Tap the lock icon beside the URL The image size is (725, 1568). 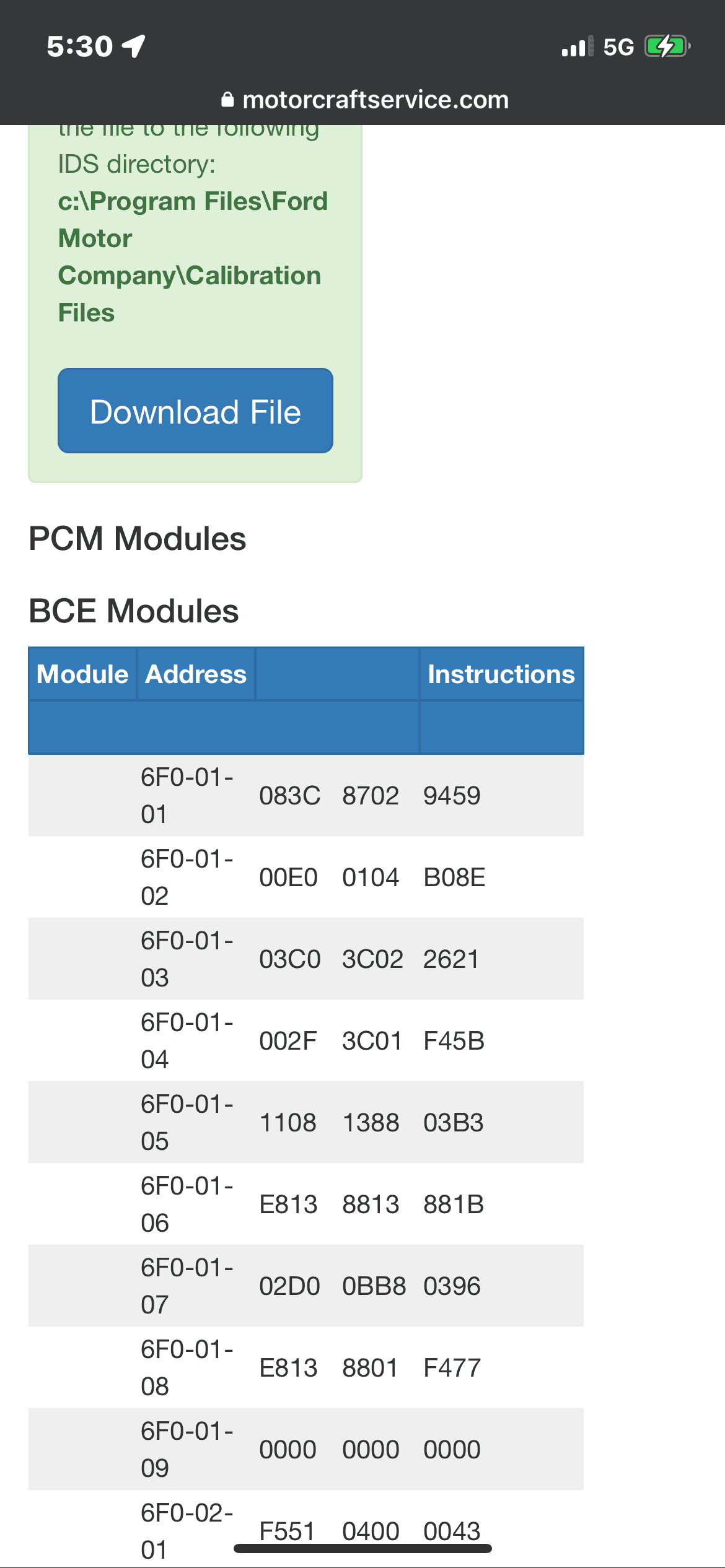click(228, 100)
